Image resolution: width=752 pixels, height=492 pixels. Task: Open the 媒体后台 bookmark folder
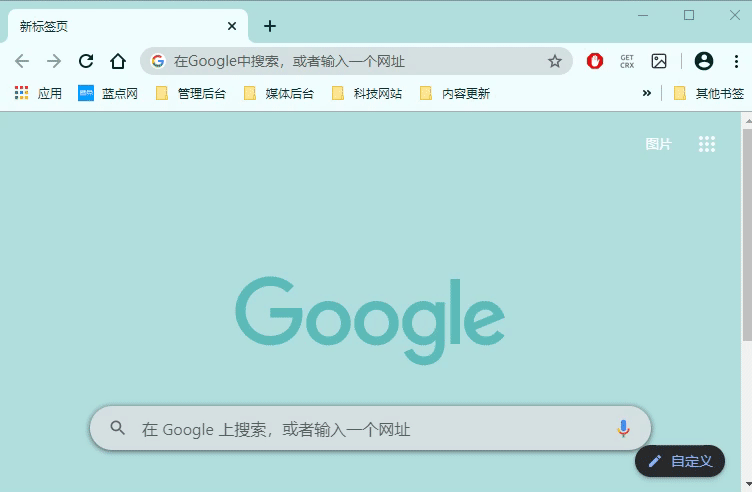tap(279, 93)
